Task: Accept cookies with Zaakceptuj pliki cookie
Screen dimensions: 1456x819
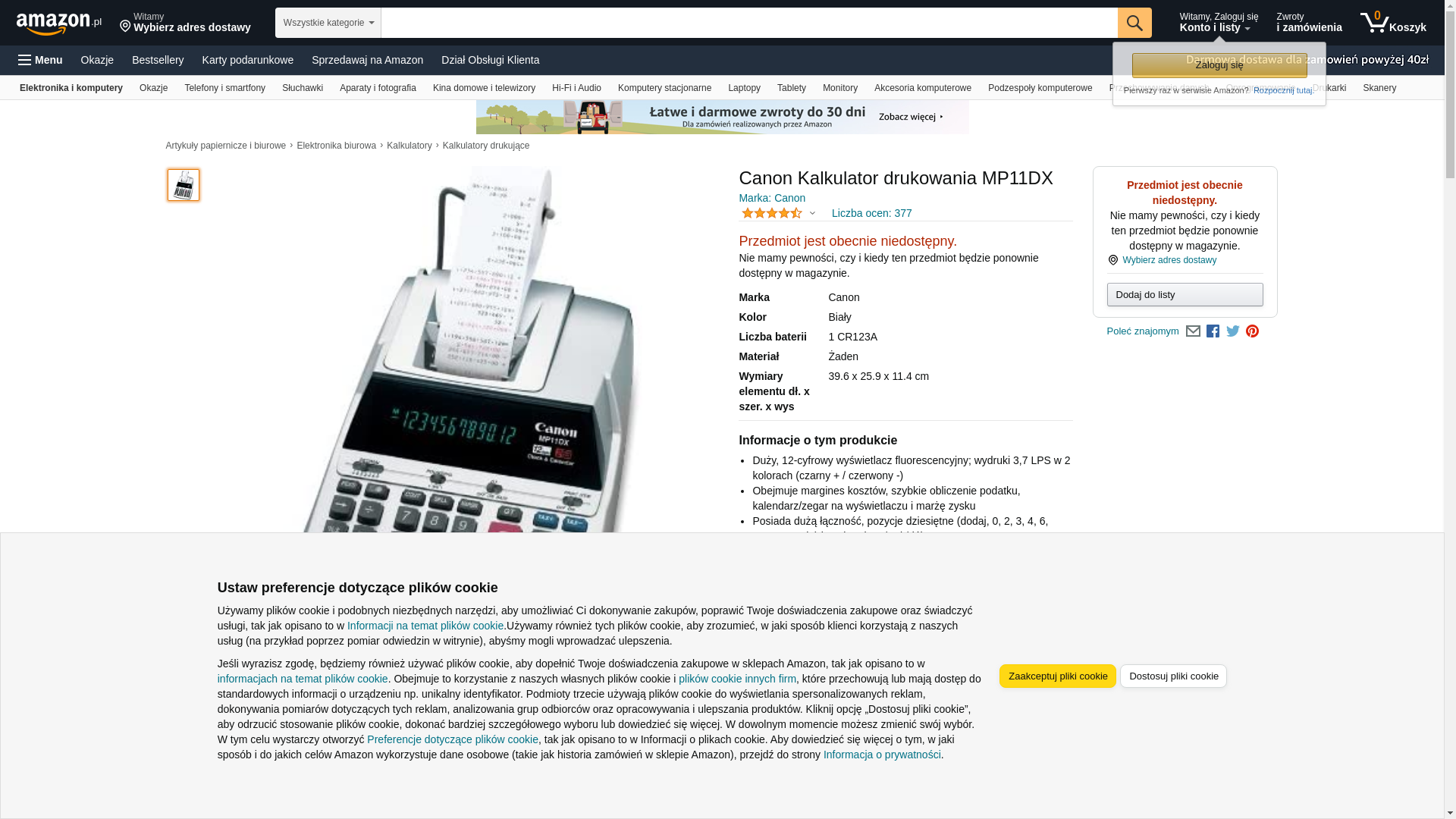Action: (1057, 676)
